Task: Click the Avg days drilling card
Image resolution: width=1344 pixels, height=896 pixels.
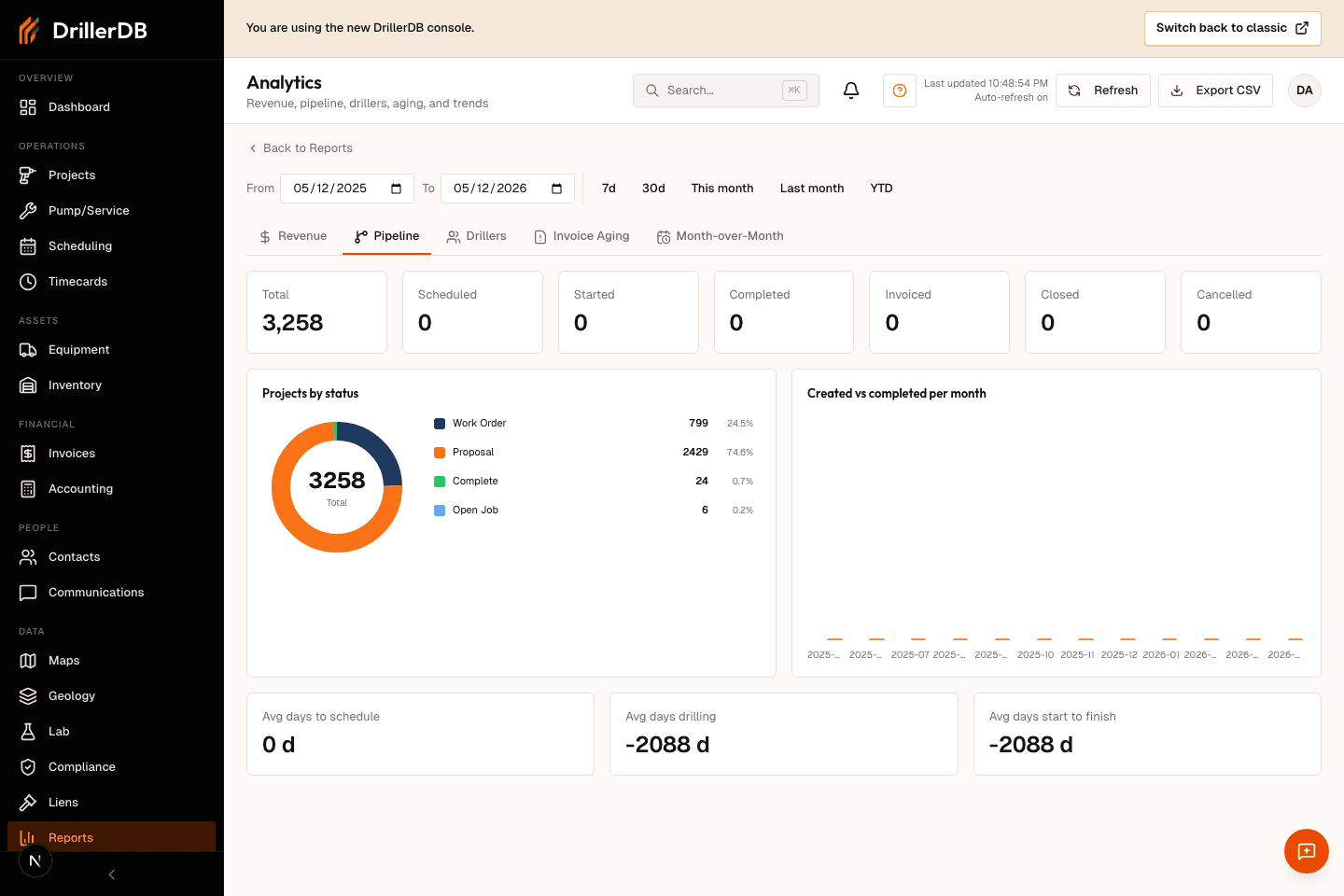Action: click(784, 735)
